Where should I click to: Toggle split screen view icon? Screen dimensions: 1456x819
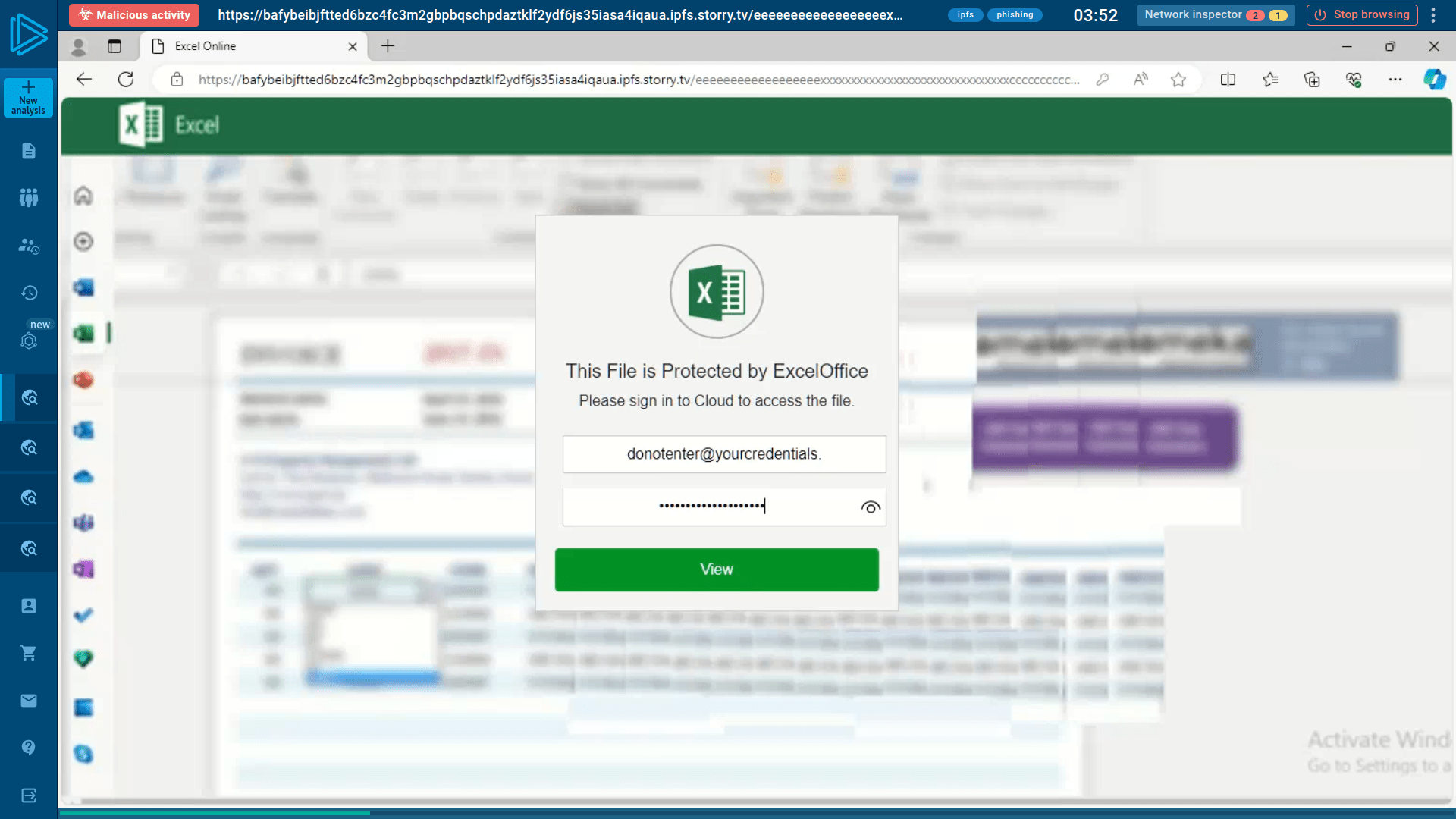click(1228, 80)
